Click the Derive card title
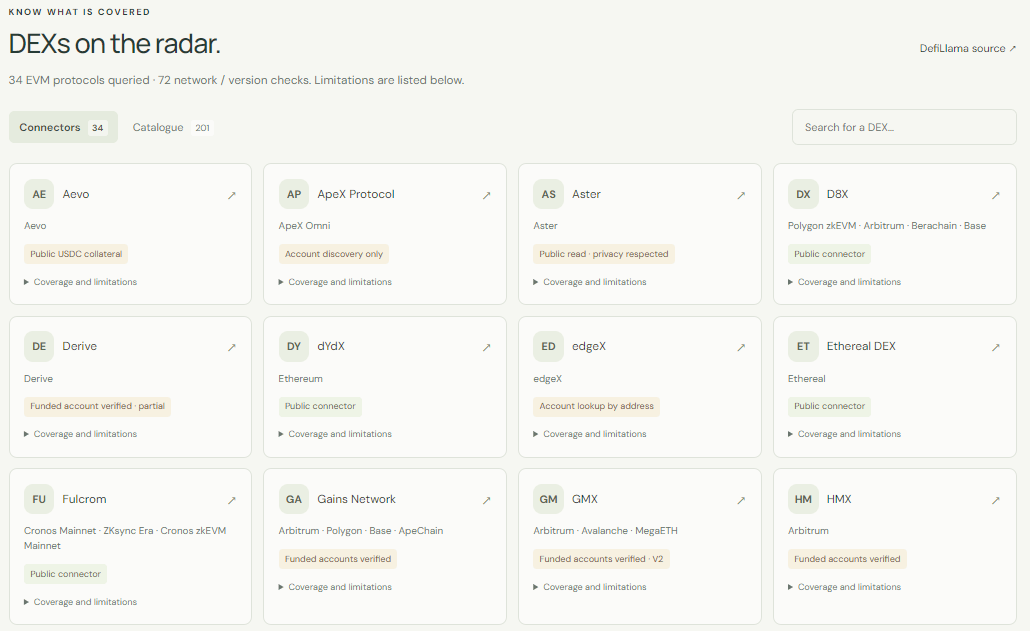Viewport: 1030px width, 631px height. pos(79,346)
